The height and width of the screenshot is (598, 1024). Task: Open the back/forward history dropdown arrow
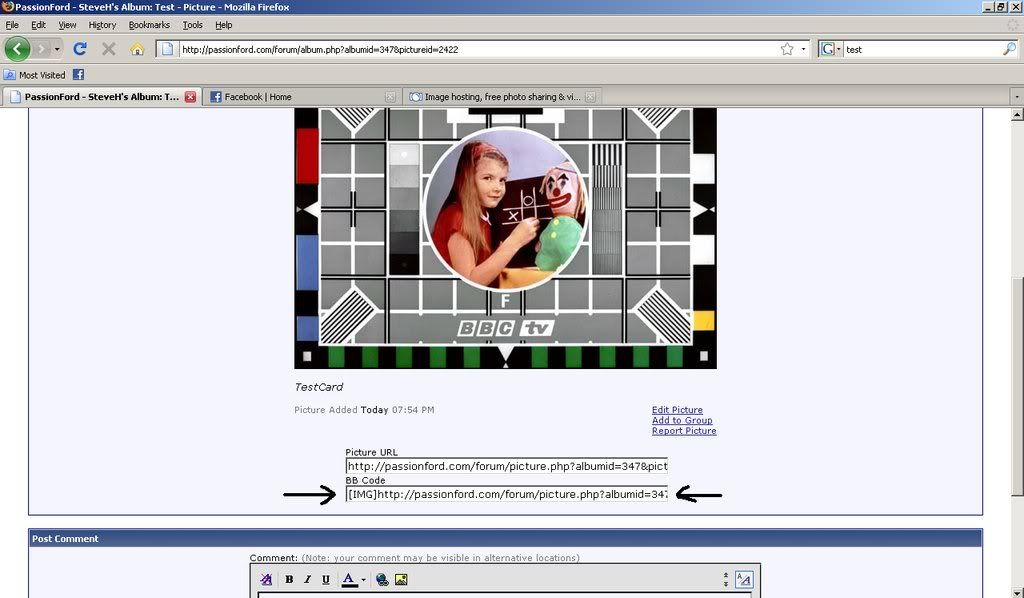(x=57, y=48)
